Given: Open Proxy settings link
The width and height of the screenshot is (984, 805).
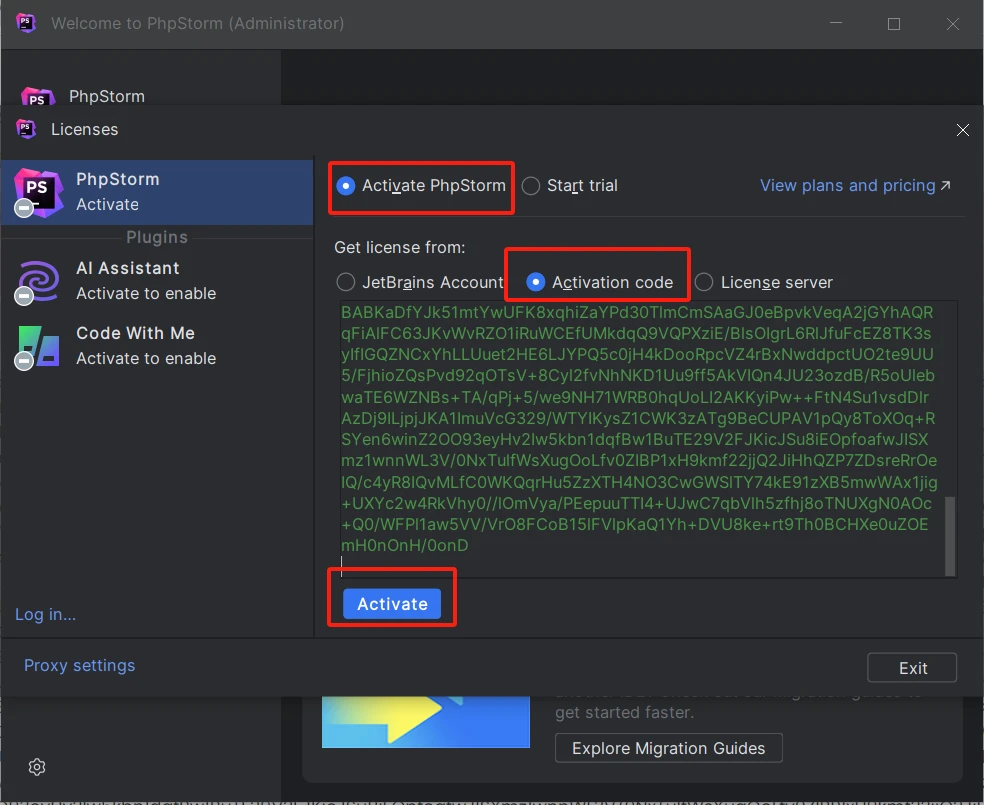Looking at the screenshot, I should tap(80, 665).
